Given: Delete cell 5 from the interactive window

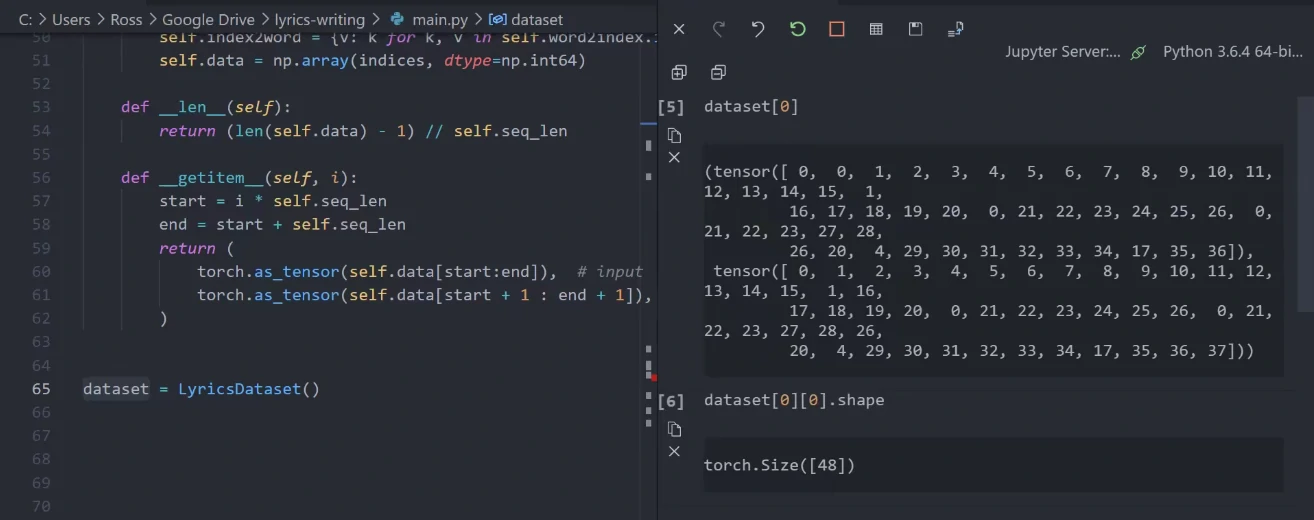Looking at the screenshot, I should [x=674, y=158].
